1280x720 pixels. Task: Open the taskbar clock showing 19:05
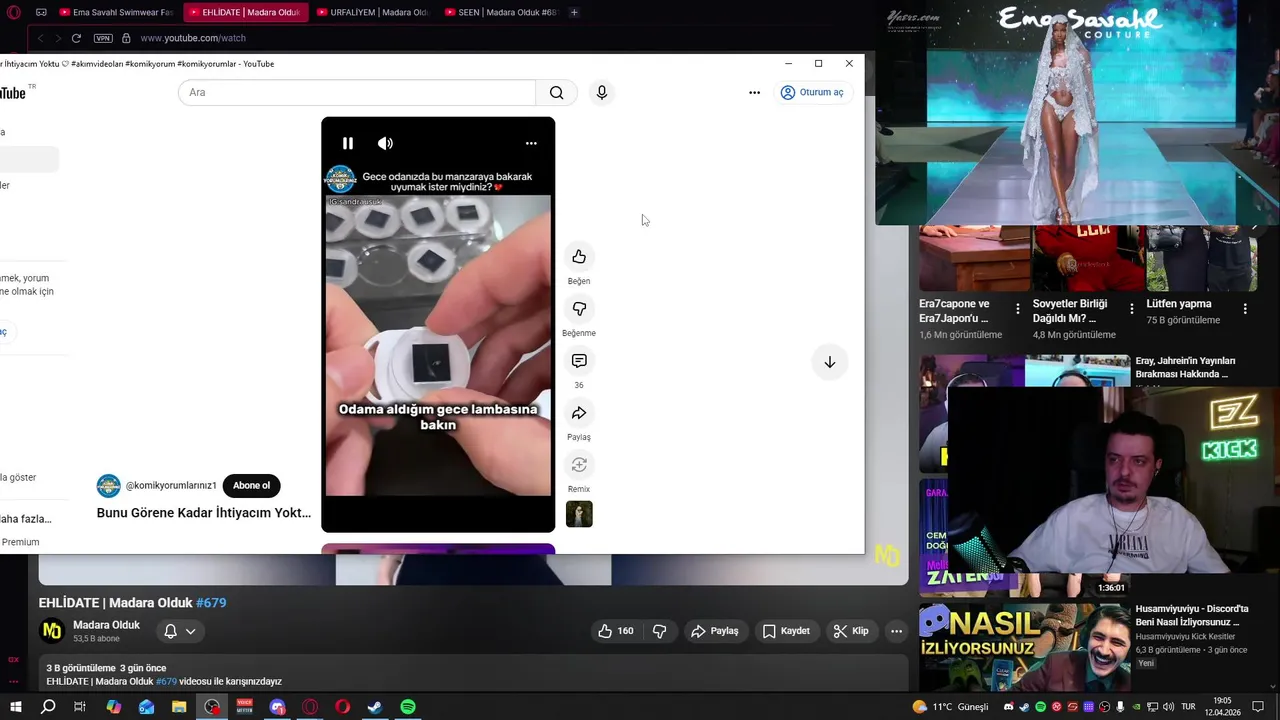1224,707
